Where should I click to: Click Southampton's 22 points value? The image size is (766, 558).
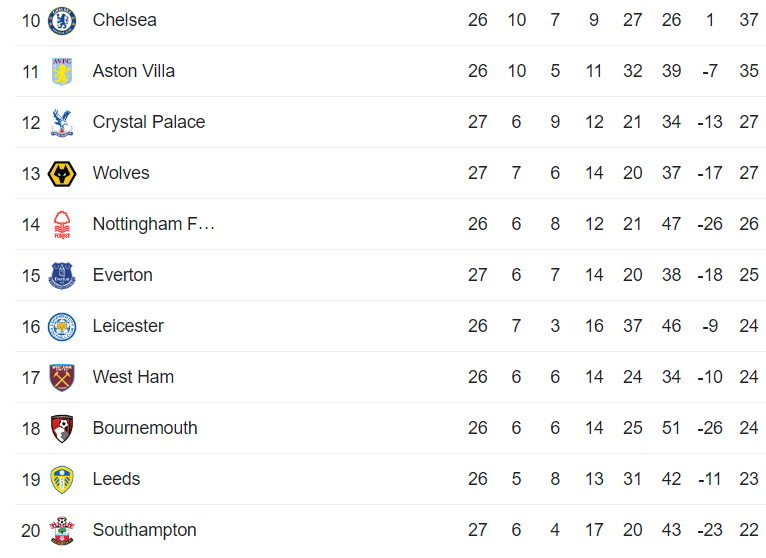click(x=749, y=530)
